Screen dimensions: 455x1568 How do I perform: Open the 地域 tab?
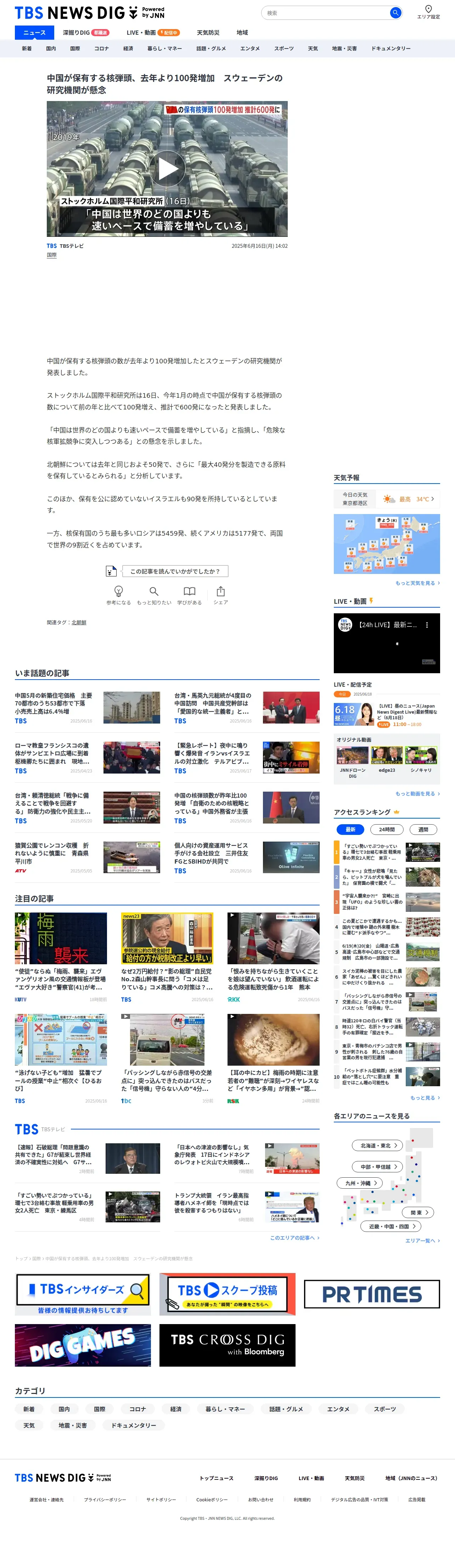pyautogui.click(x=242, y=32)
